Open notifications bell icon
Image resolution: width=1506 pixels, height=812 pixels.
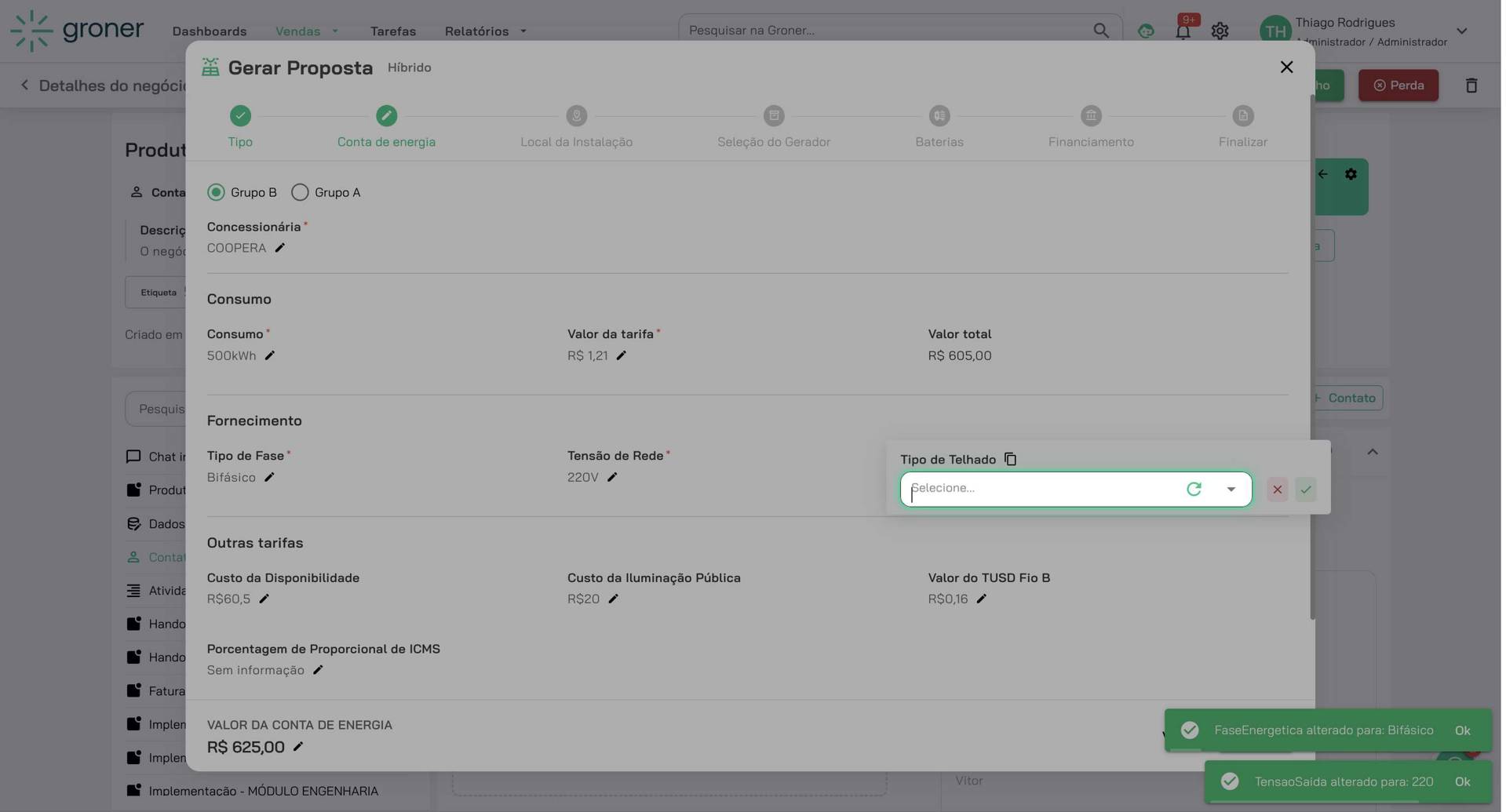(1183, 31)
